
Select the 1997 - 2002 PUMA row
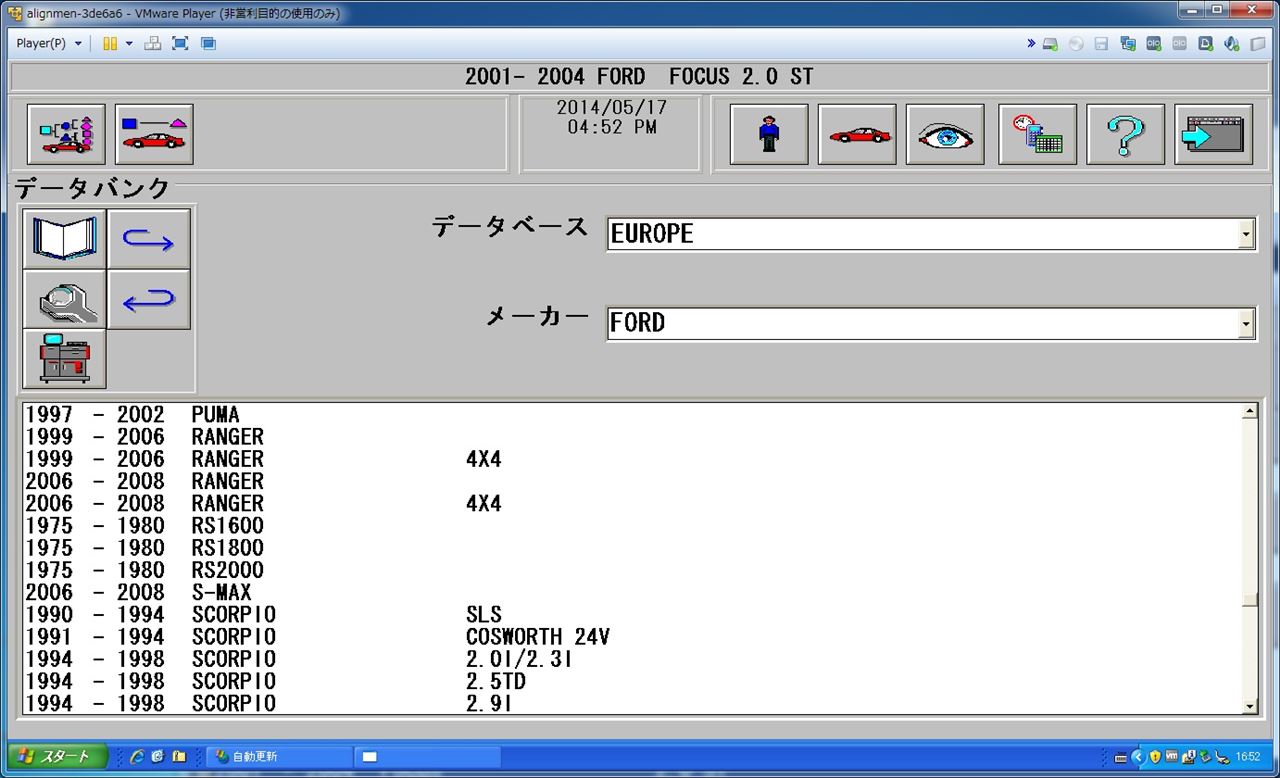point(631,415)
